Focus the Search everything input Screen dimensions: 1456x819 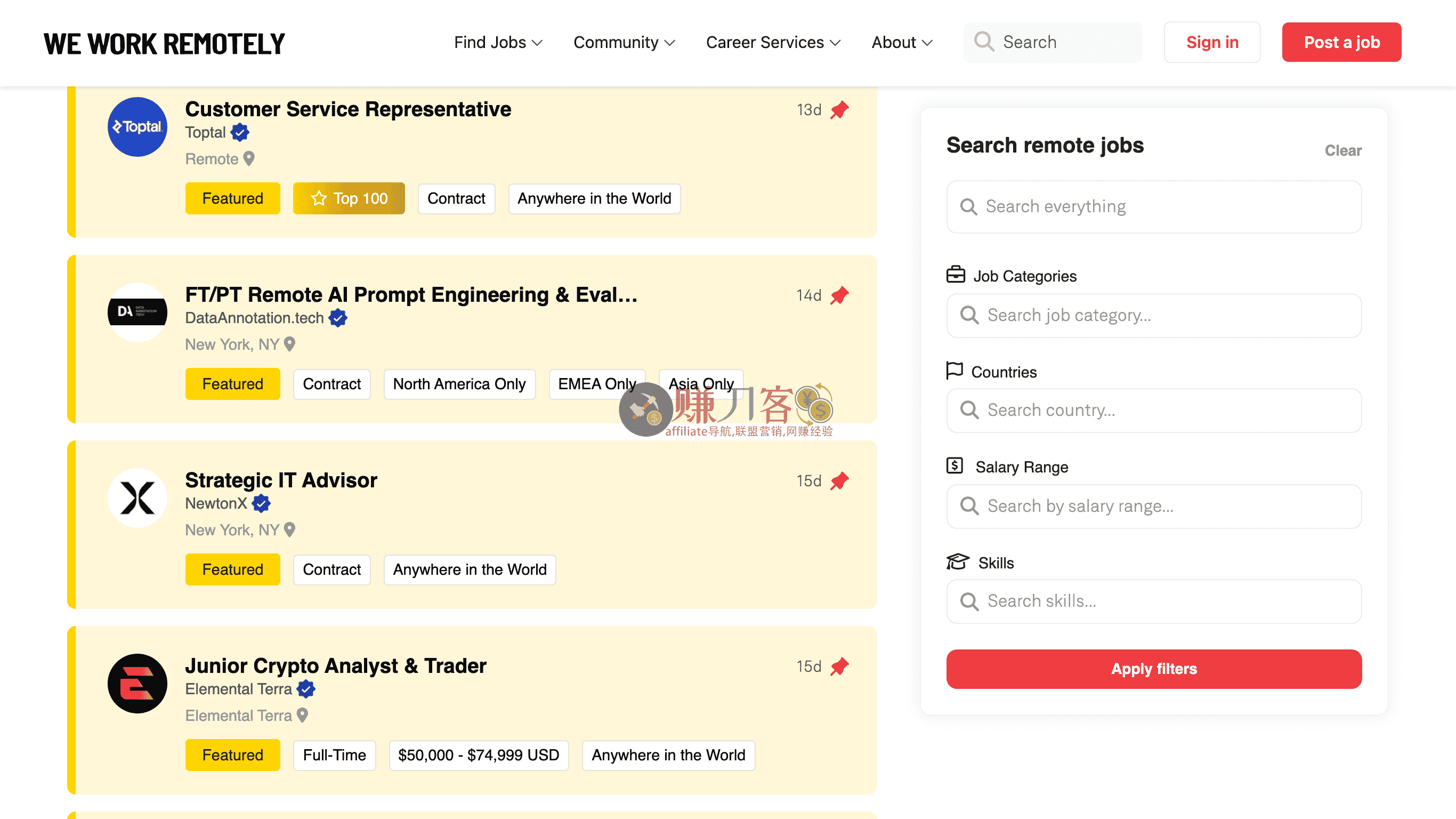click(x=1154, y=207)
